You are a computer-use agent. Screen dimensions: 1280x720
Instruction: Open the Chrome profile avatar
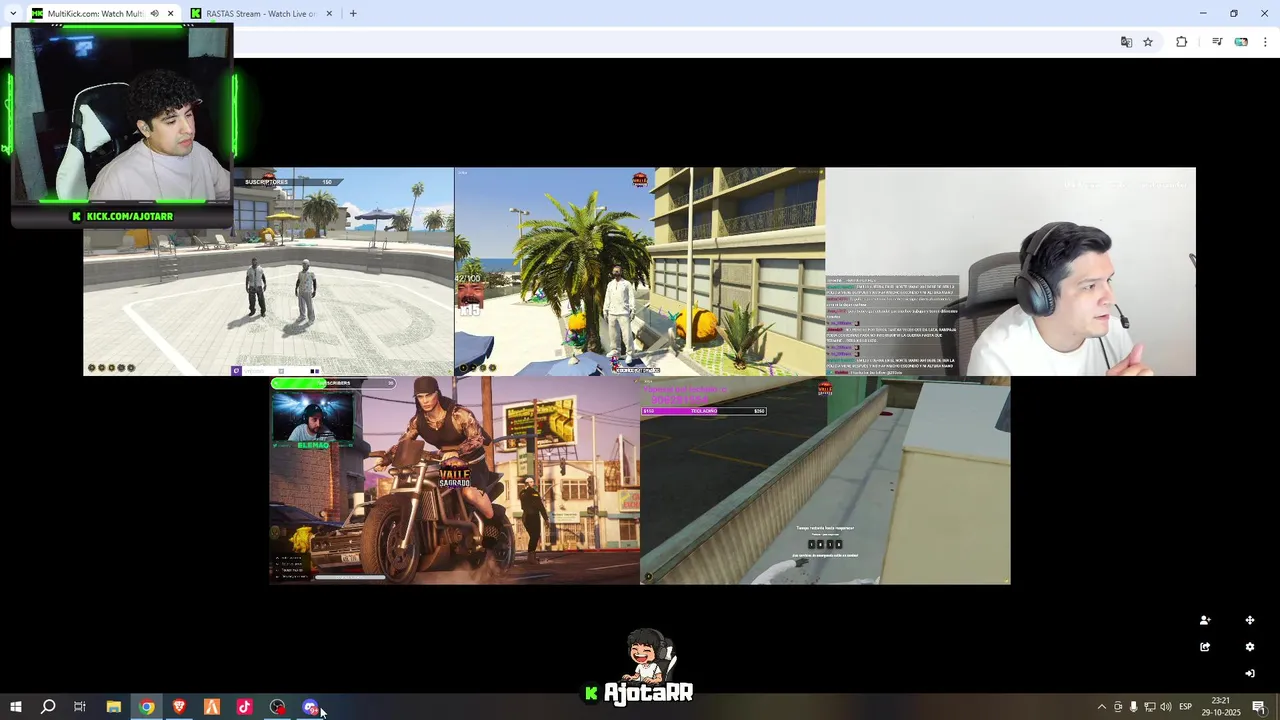(x=1241, y=42)
